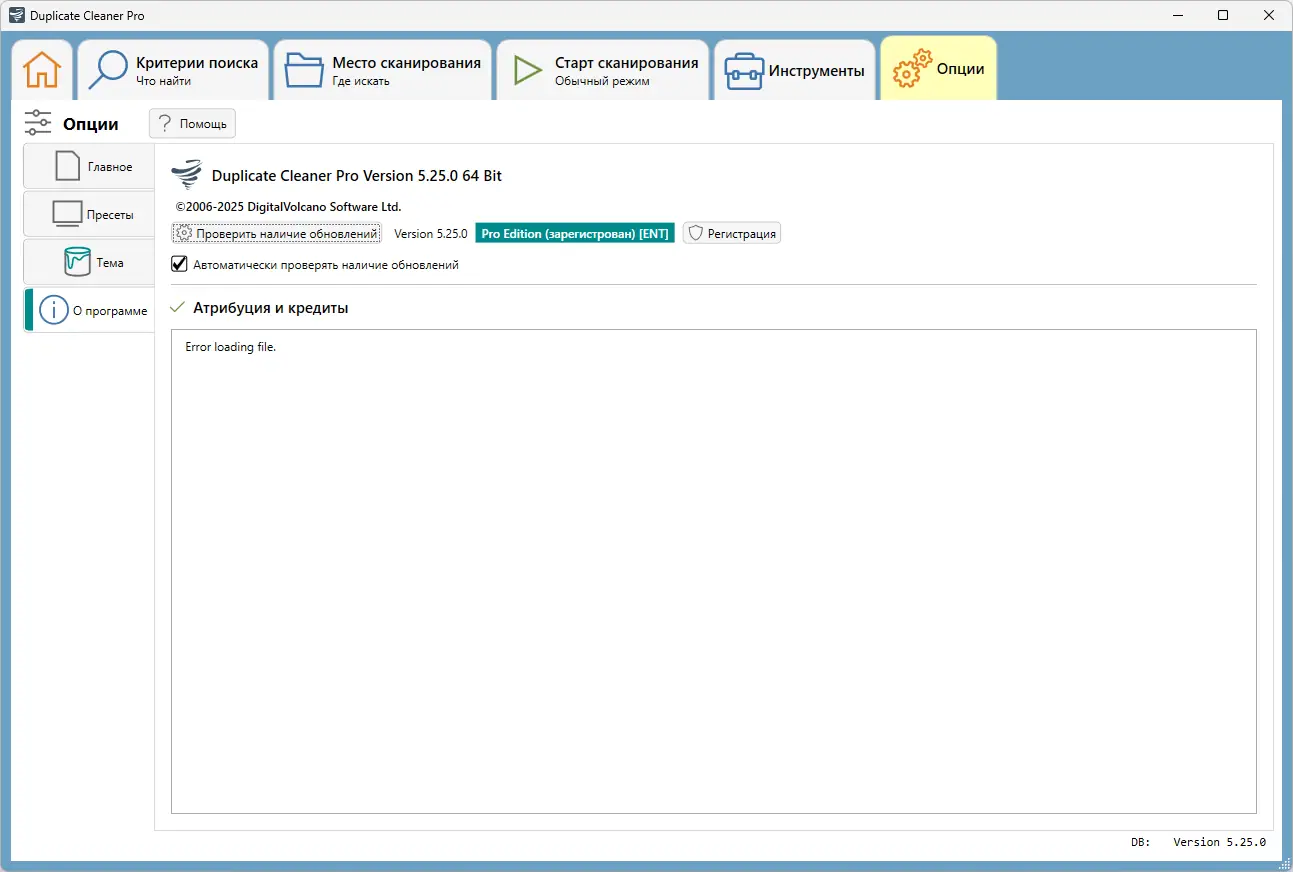Maximize the Duplicate Cleaner Pro window
Viewport: 1293px width, 872px height.
pos(1223,15)
